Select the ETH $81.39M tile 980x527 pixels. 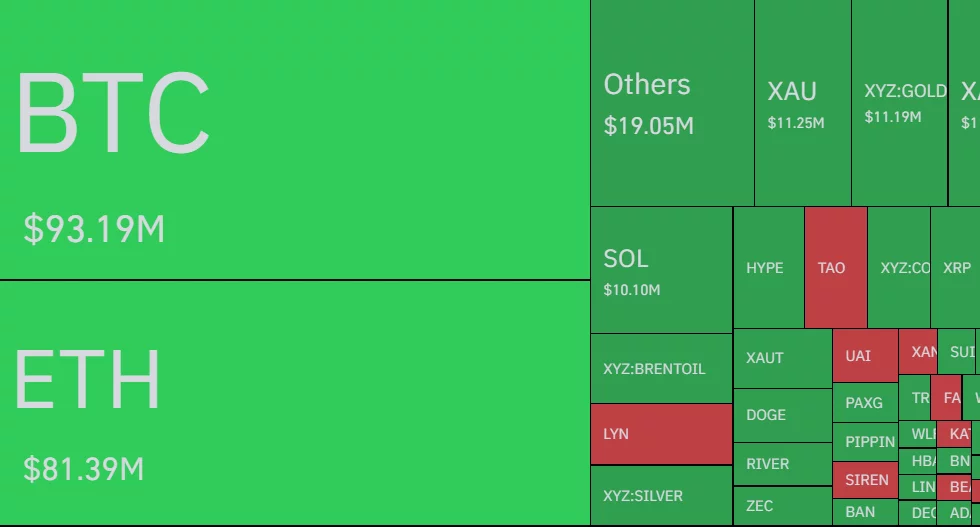click(x=294, y=403)
